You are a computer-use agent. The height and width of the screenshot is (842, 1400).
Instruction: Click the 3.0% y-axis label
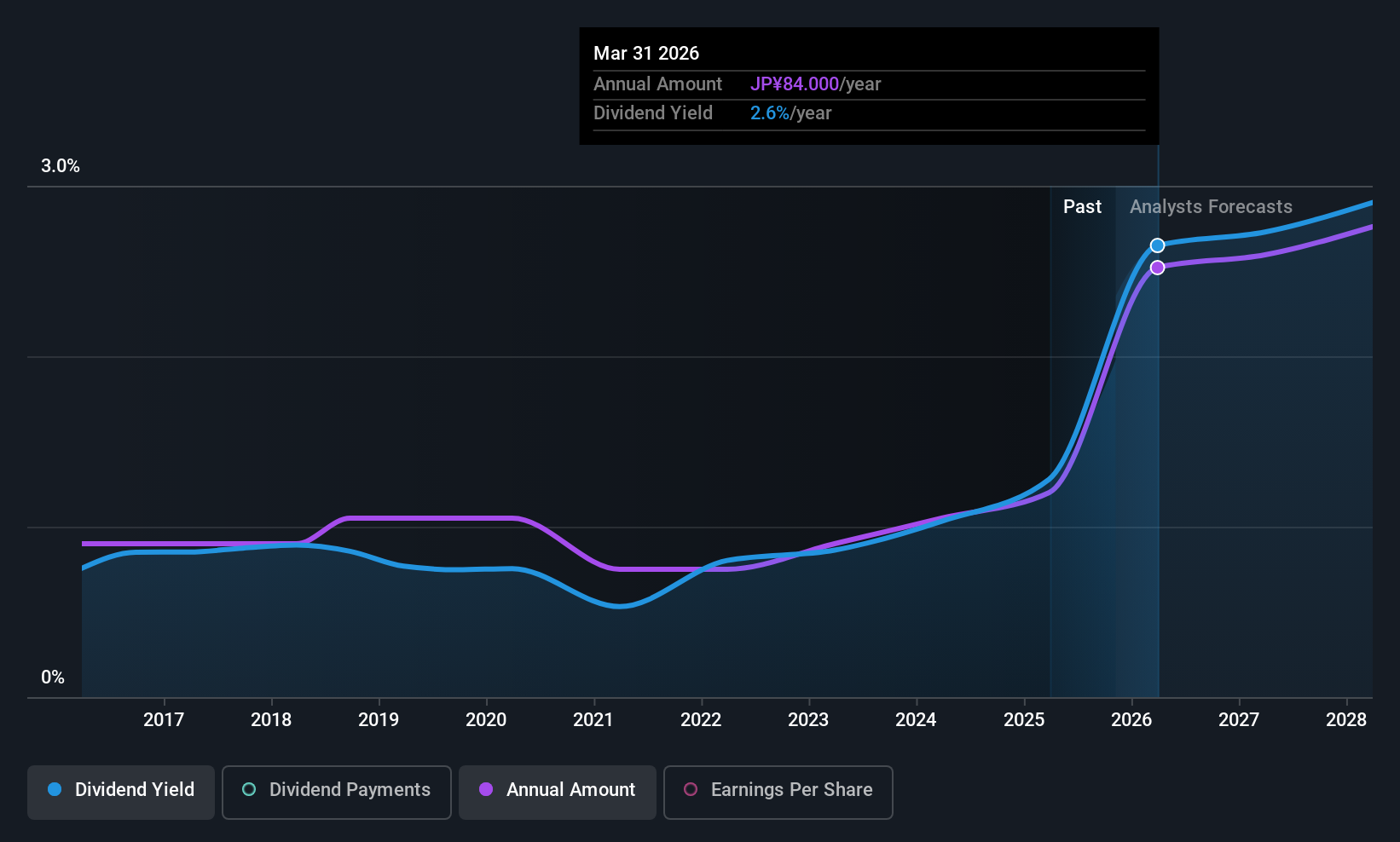[61, 166]
